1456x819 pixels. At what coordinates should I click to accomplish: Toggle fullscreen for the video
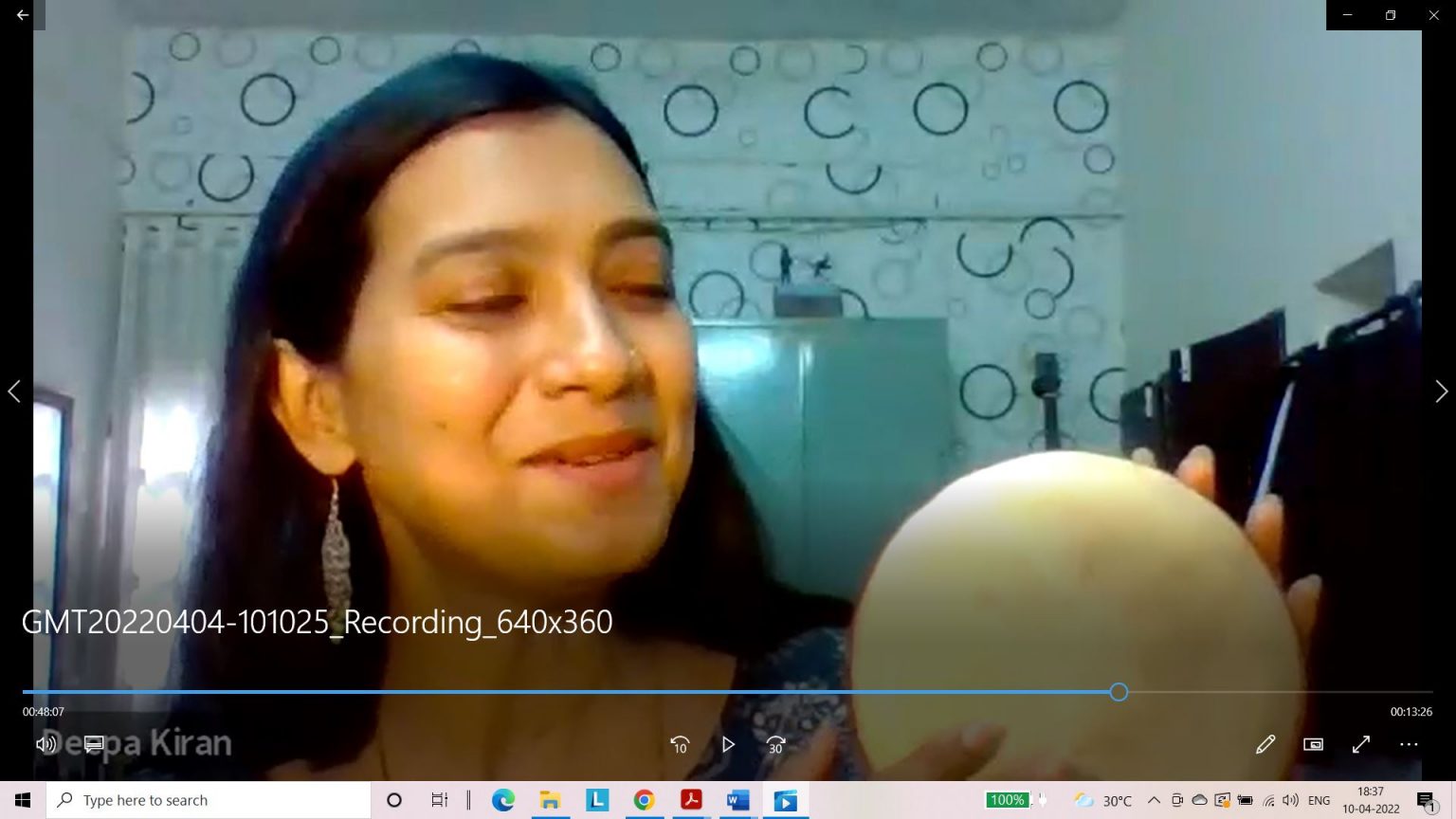point(1361,744)
